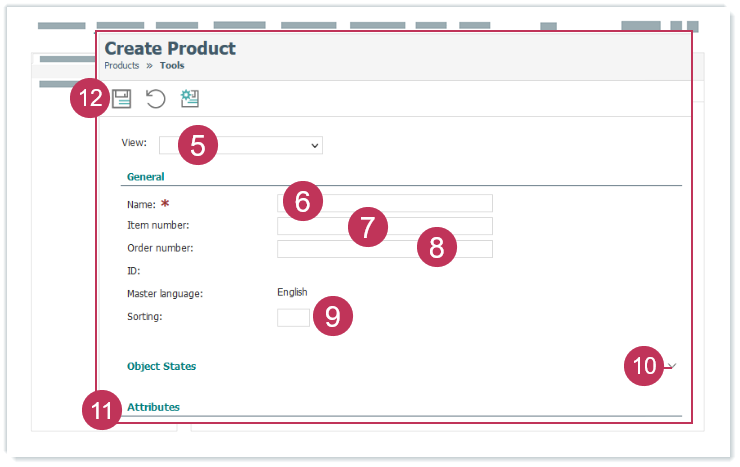Click the Create Product title
The width and height of the screenshot is (740, 467).
click(170, 48)
